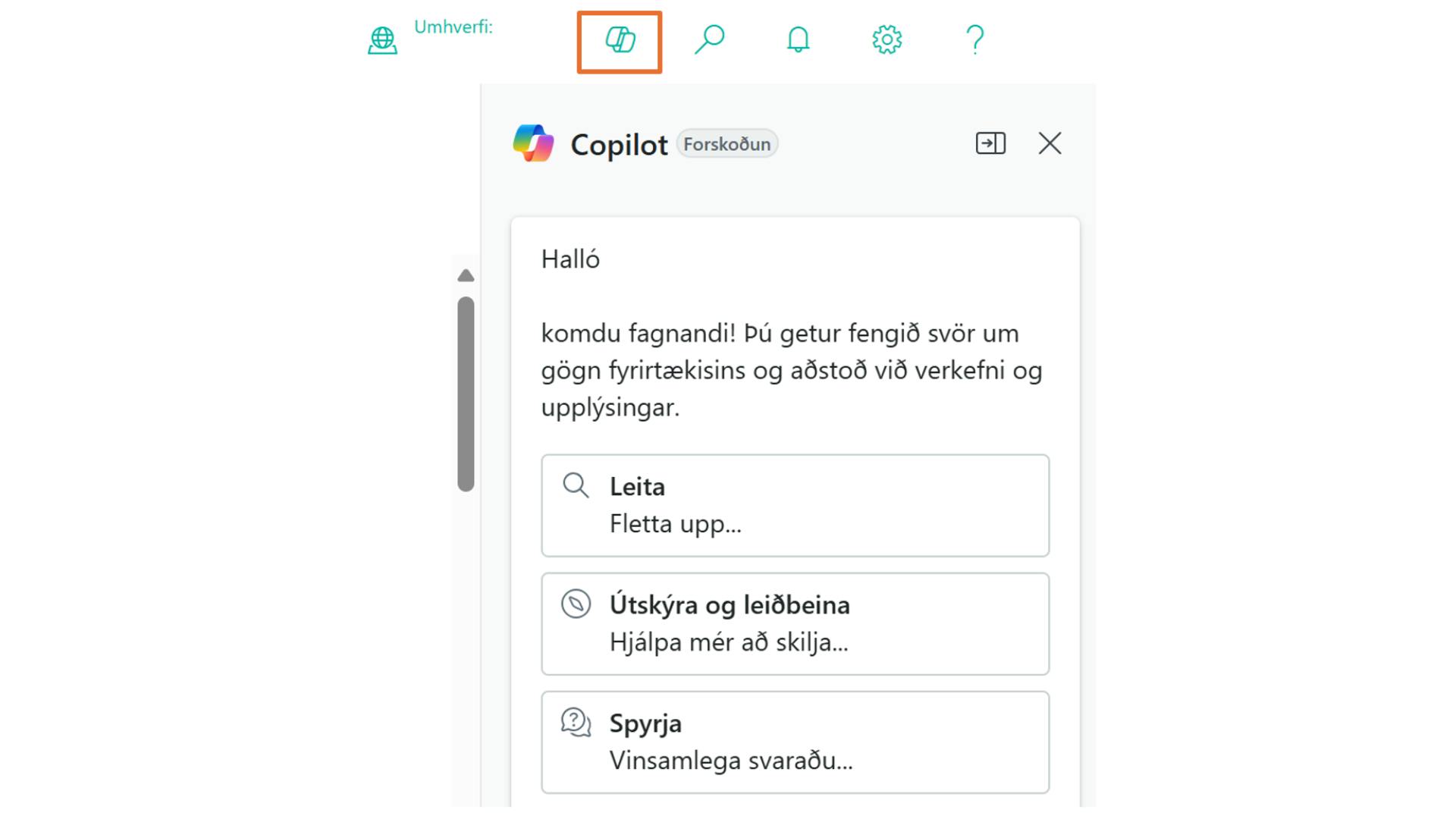Click the question bubble icon in Spyrja card
Screen dimensions: 1456x819
tap(576, 723)
